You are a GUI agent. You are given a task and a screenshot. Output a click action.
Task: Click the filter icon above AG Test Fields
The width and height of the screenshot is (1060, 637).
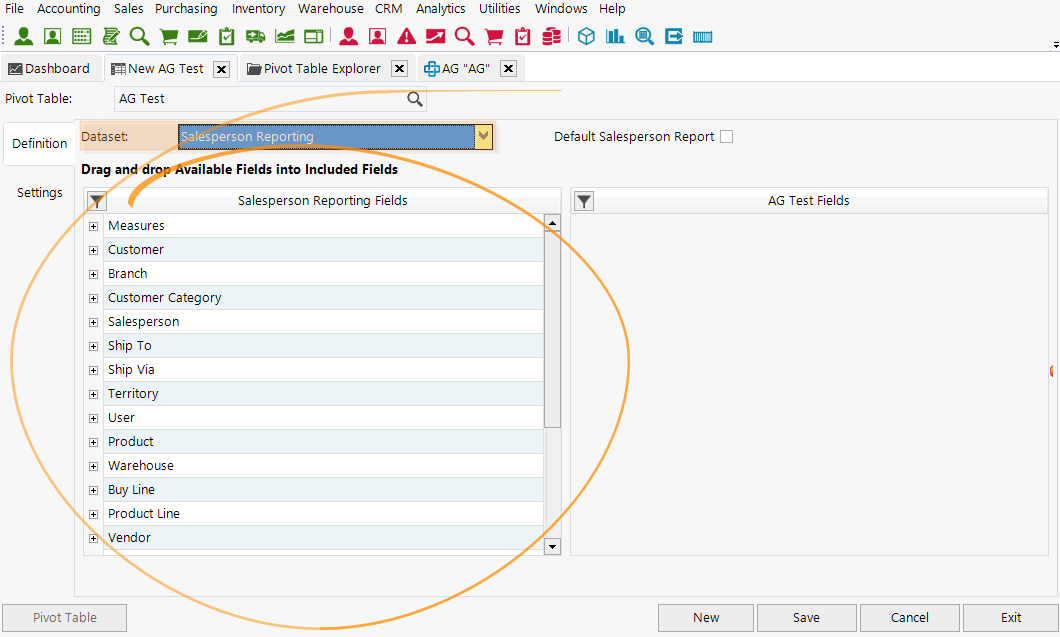coord(583,201)
